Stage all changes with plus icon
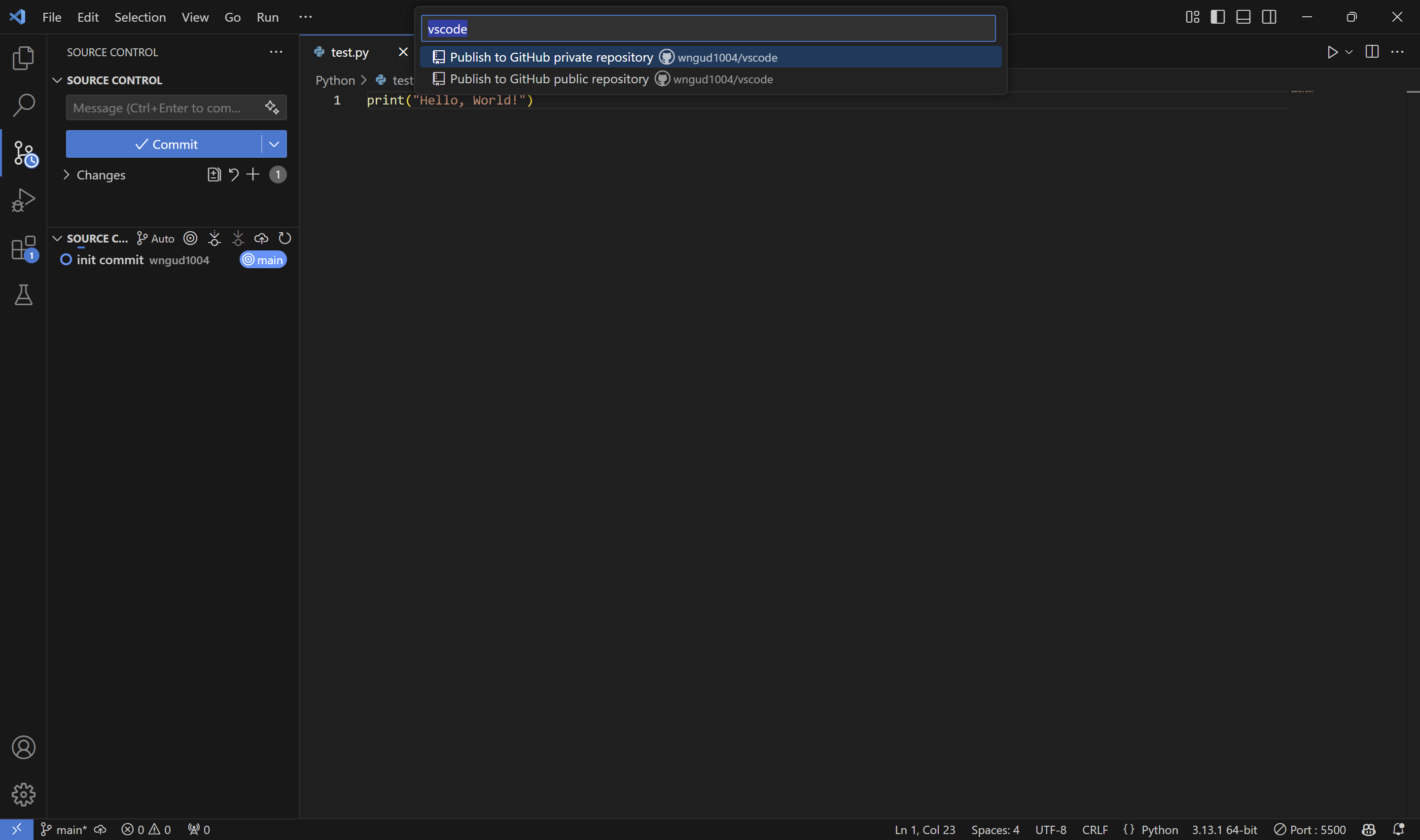This screenshot has width=1420, height=840. [x=253, y=175]
